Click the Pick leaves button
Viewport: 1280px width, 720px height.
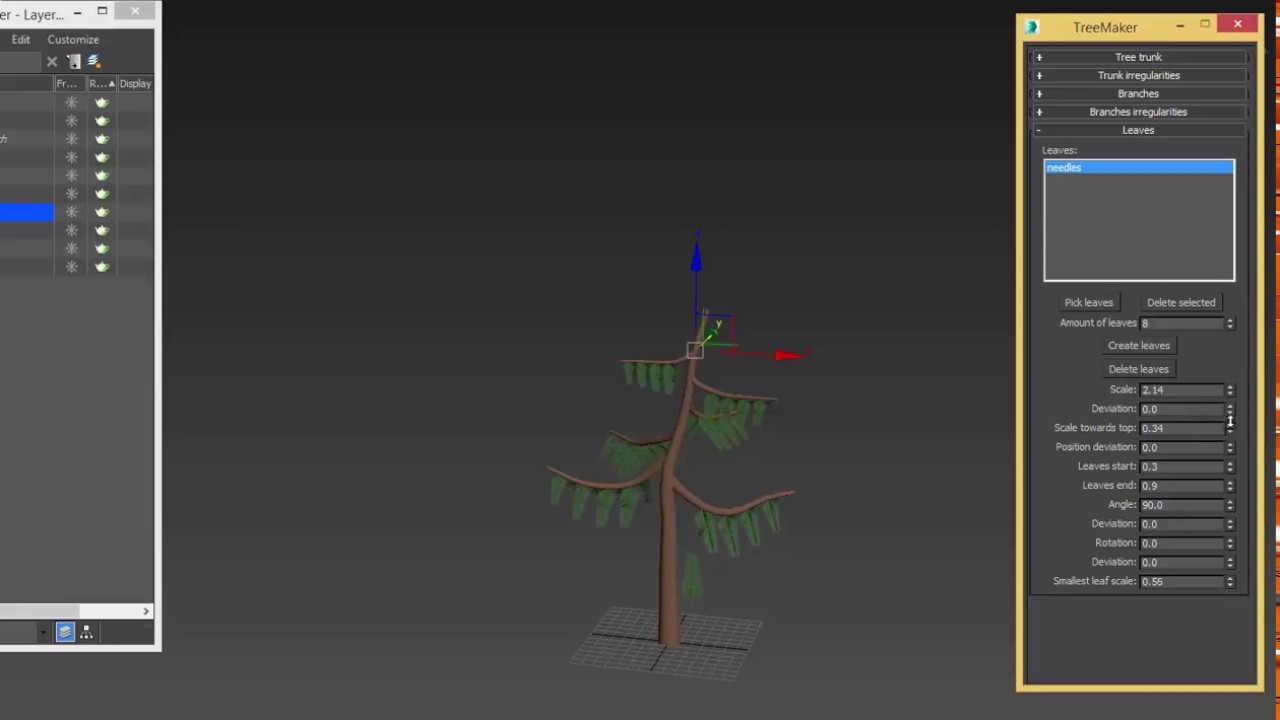(x=1088, y=302)
